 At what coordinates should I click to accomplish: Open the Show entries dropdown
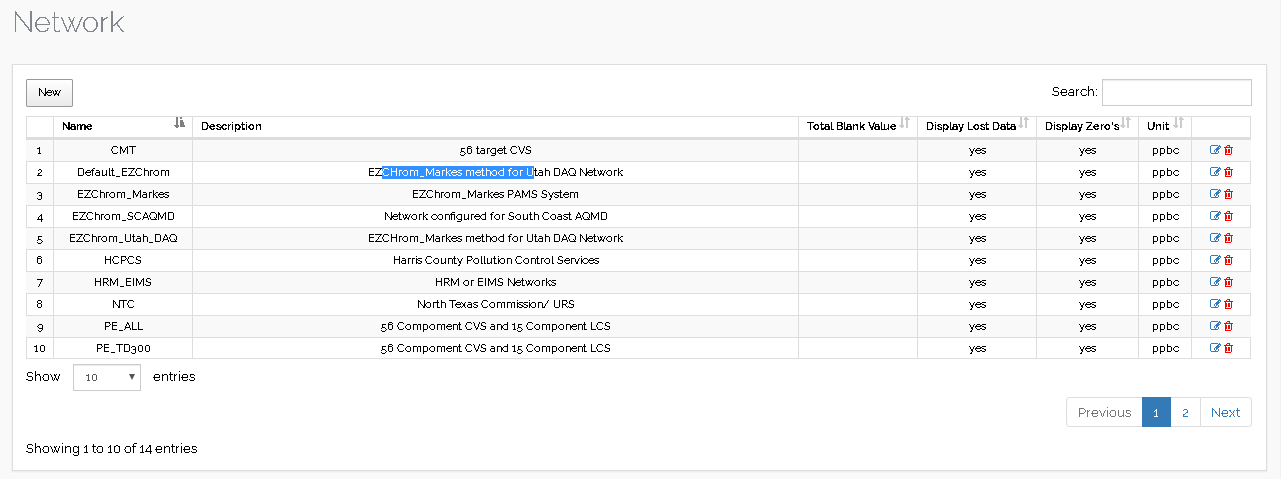coord(107,377)
